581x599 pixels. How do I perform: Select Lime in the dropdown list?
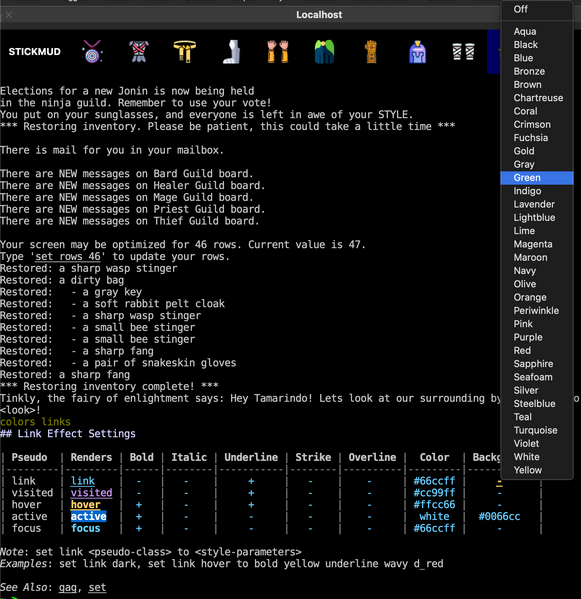click(x=537, y=231)
